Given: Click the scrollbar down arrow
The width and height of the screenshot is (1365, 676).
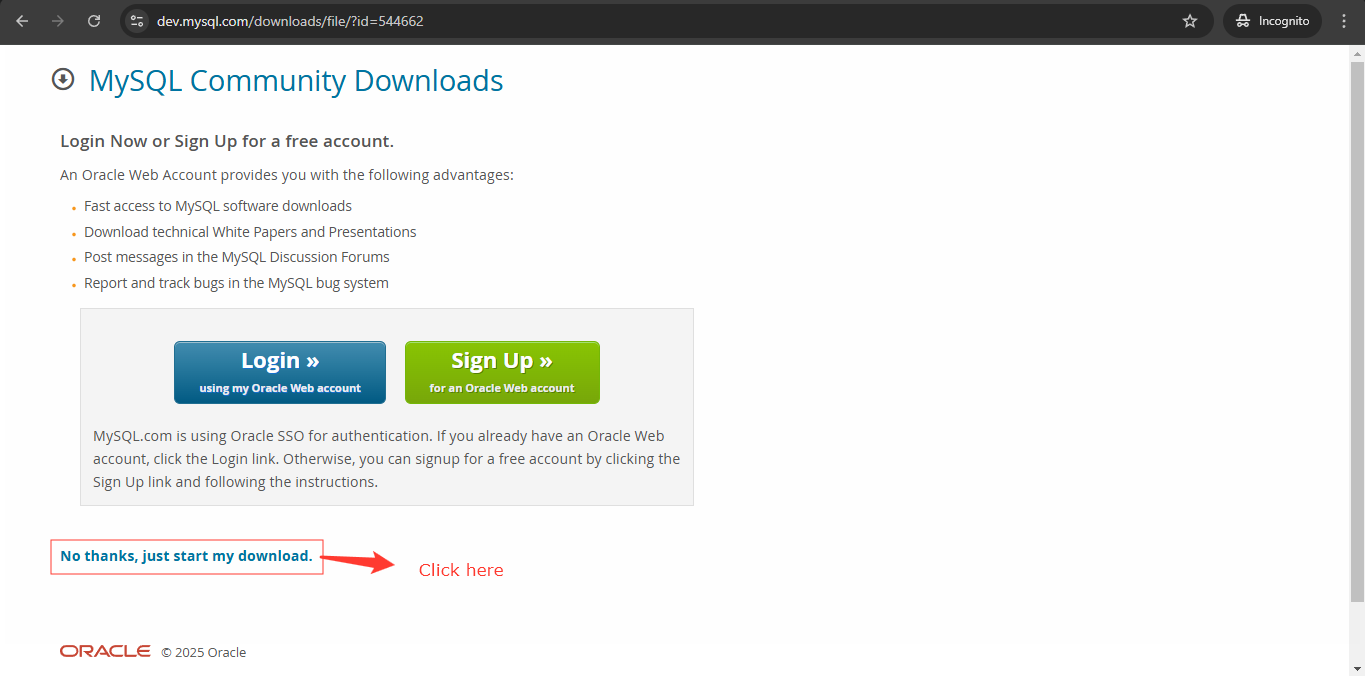Looking at the screenshot, I should pyautogui.click(x=1357, y=667).
